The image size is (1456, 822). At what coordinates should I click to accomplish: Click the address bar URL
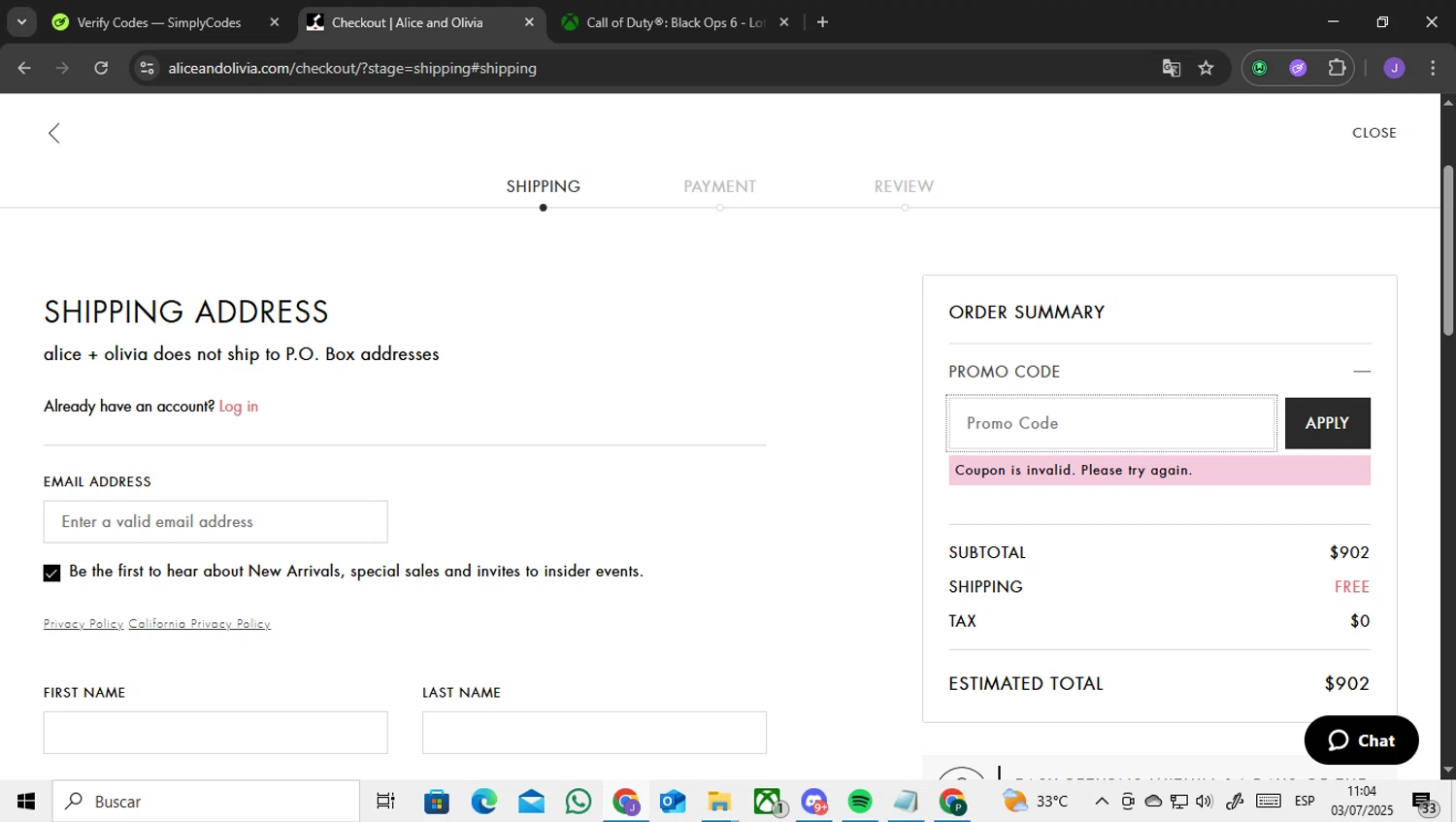(x=352, y=68)
